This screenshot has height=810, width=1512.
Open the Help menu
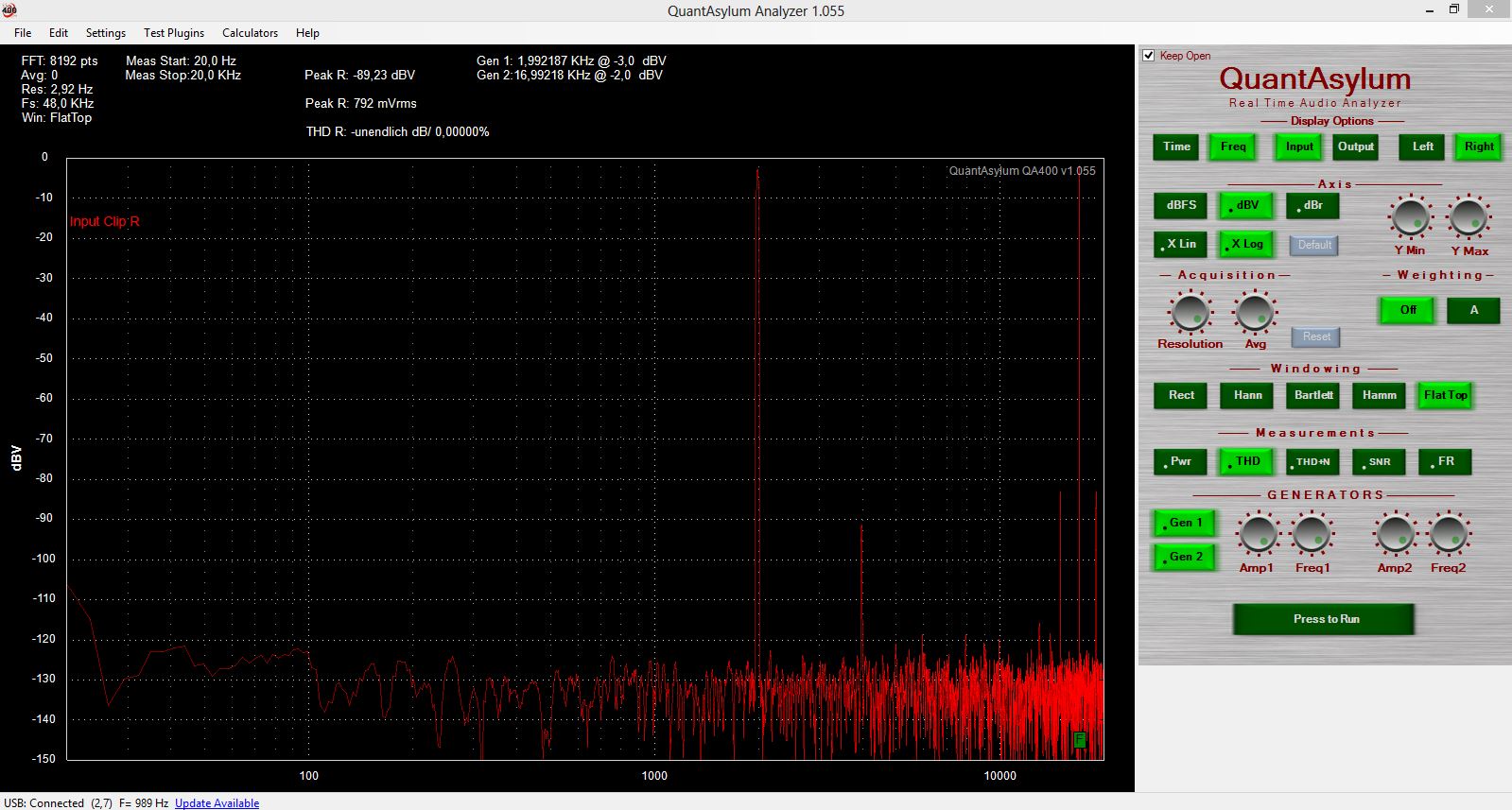tap(307, 33)
